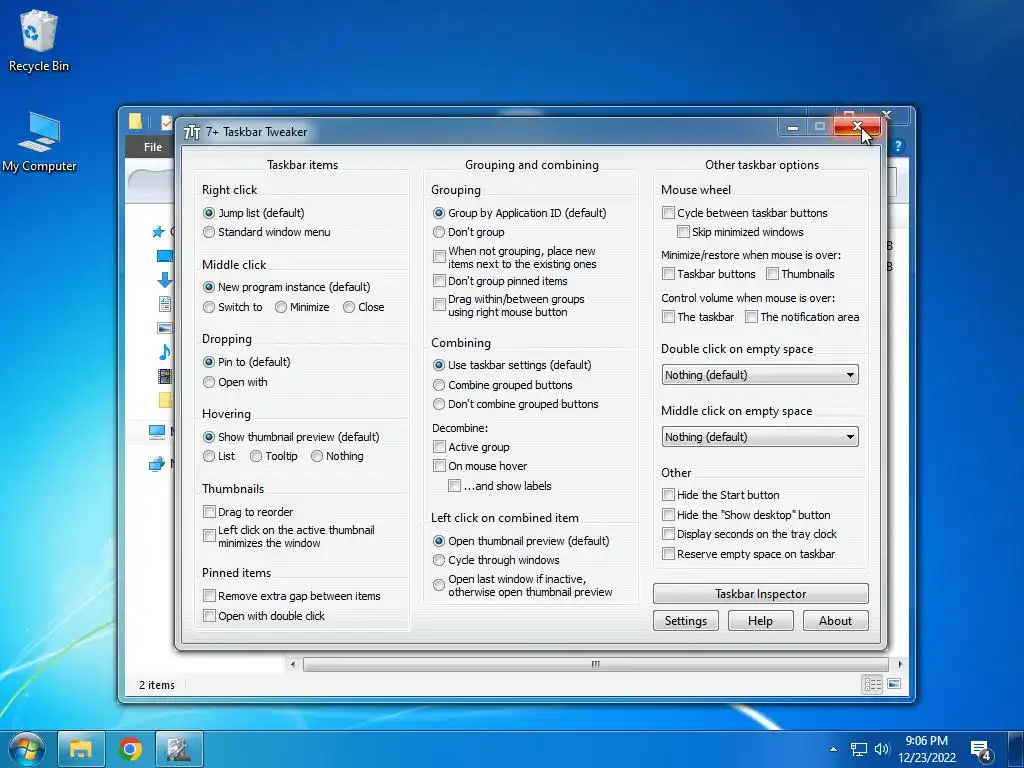This screenshot has width=1024, height=768.
Task: Select the Pictures icon in Explorer sidebar
Action: click(165, 328)
